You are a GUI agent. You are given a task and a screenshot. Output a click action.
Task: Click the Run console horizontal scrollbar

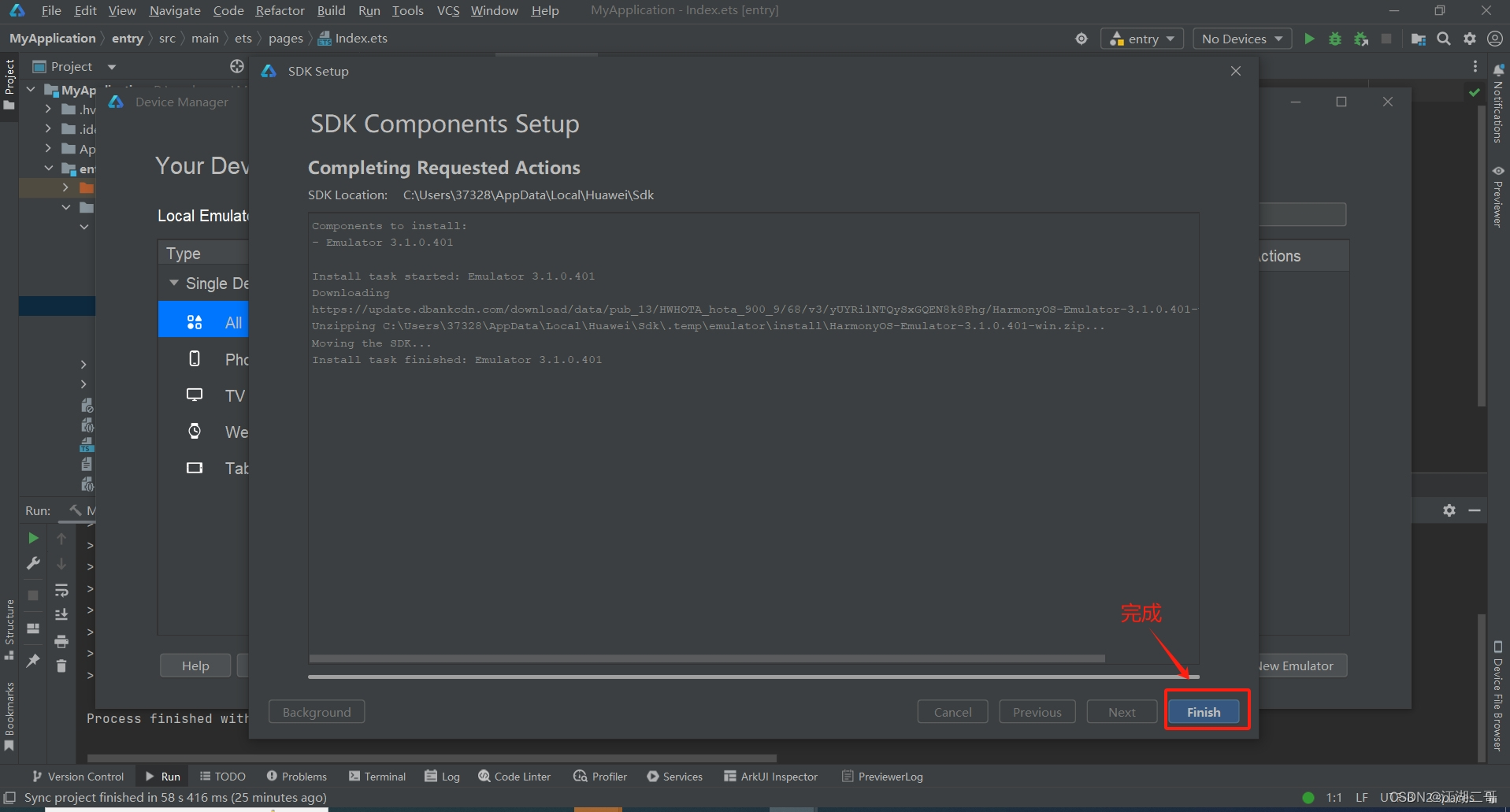point(432,758)
